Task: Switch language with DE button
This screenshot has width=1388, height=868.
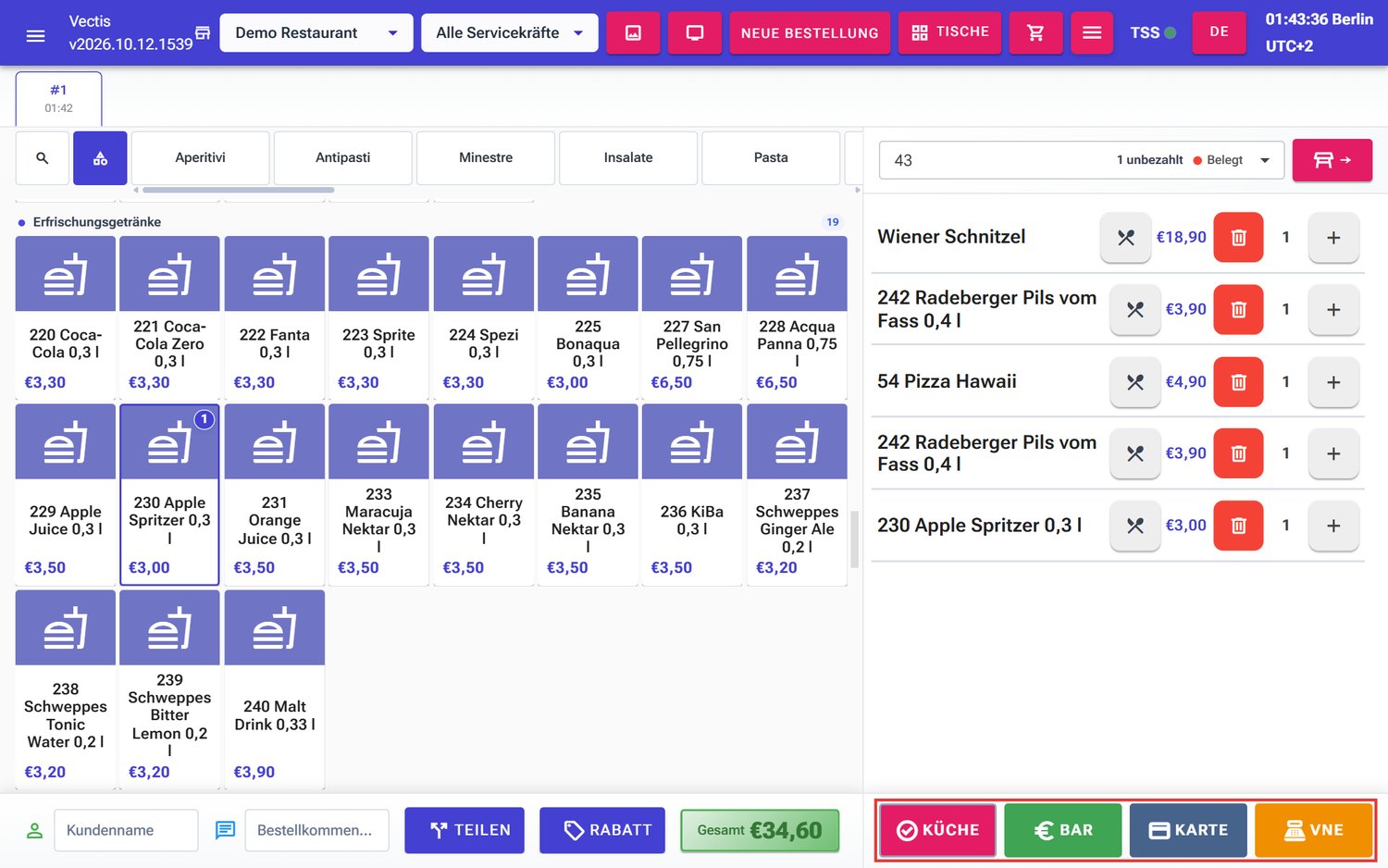Action: pyautogui.click(x=1219, y=32)
